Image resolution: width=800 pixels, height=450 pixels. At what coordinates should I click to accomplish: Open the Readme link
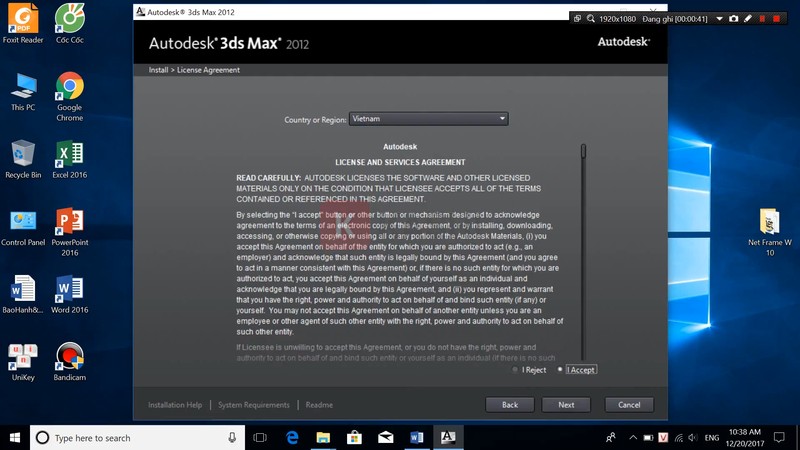(319, 405)
